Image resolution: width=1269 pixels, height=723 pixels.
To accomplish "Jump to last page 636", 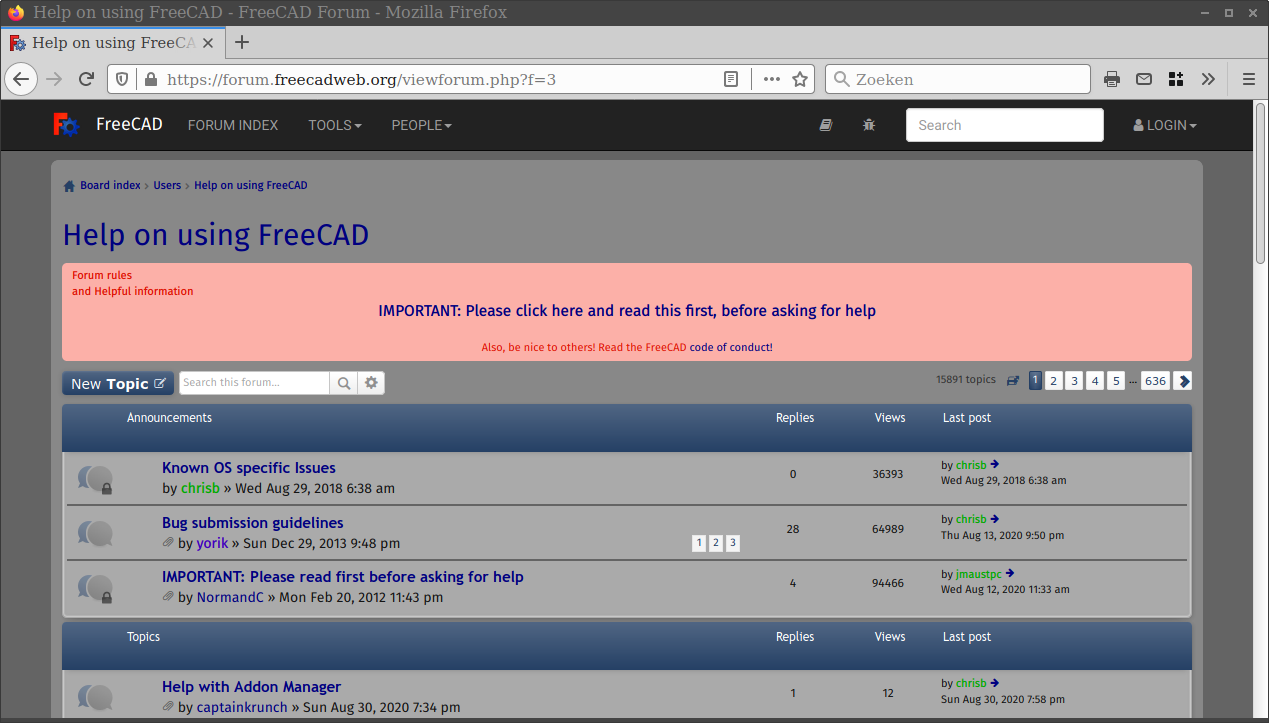I will point(1156,381).
